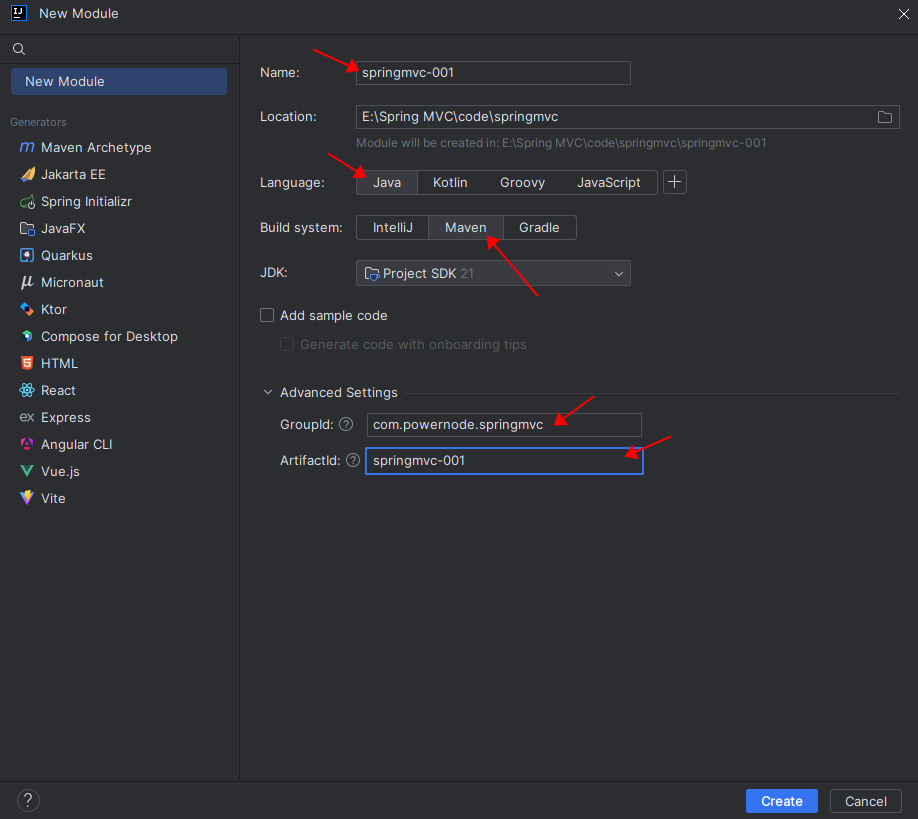Image resolution: width=918 pixels, height=819 pixels.
Task: Select the New Module item in sidebar
Action: tap(119, 81)
